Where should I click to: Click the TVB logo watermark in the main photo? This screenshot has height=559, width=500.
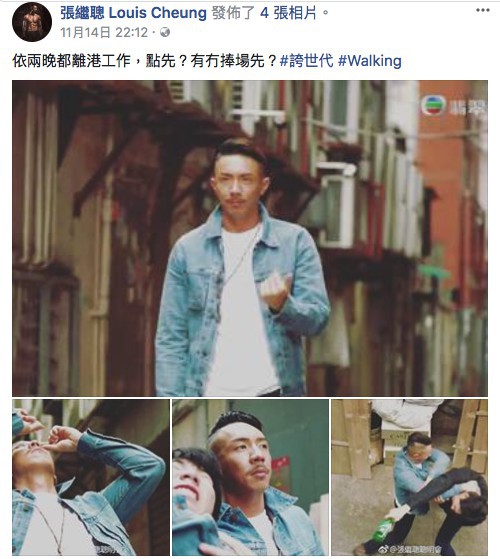click(433, 106)
